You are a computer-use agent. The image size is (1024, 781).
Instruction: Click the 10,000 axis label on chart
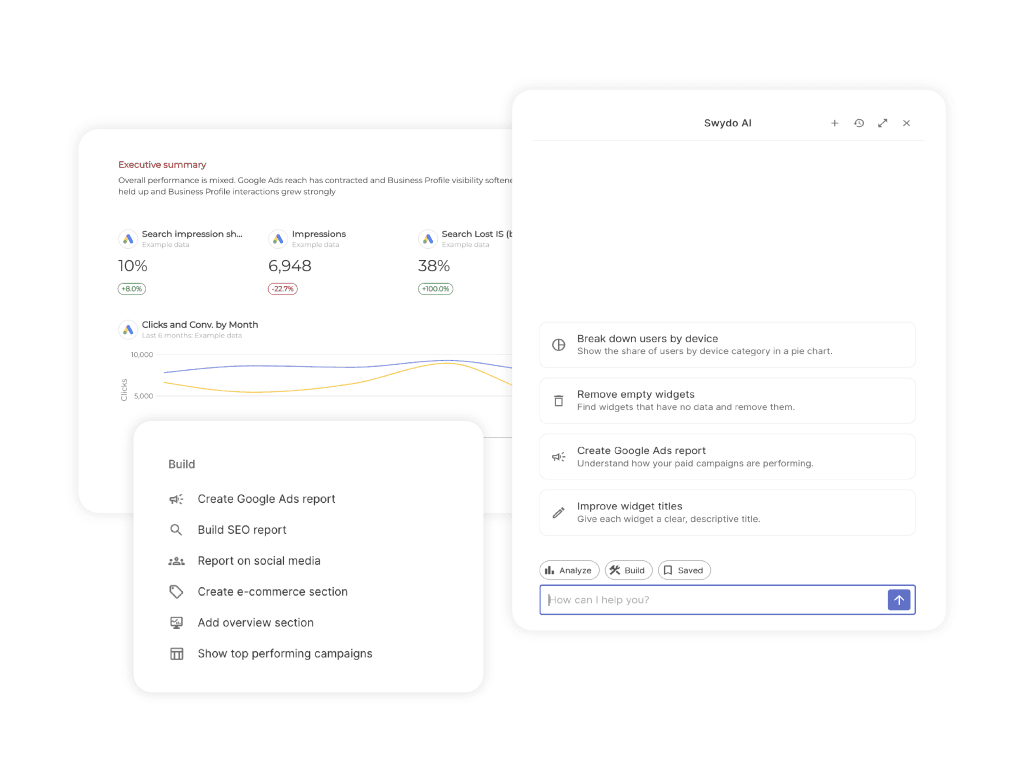click(x=142, y=355)
